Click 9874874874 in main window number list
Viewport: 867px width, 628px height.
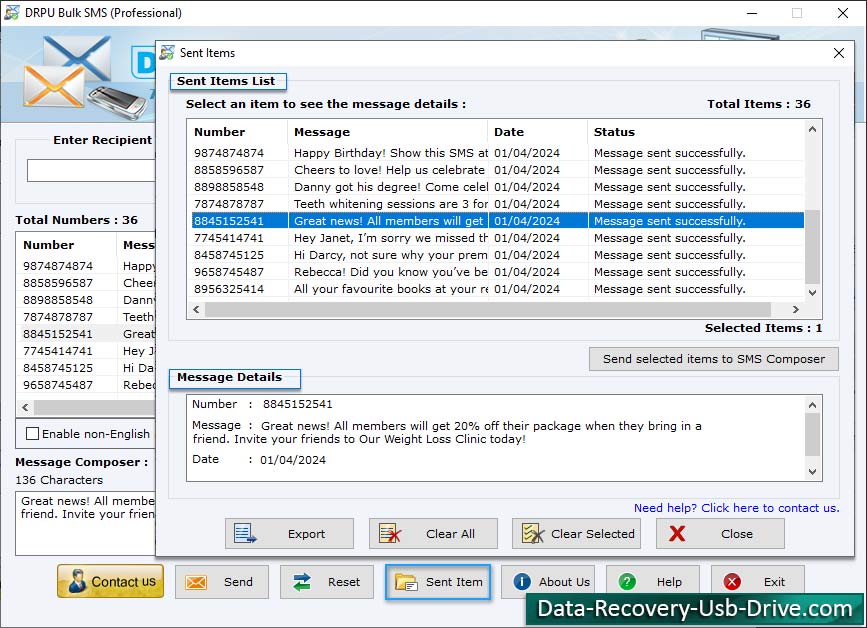click(58, 266)
